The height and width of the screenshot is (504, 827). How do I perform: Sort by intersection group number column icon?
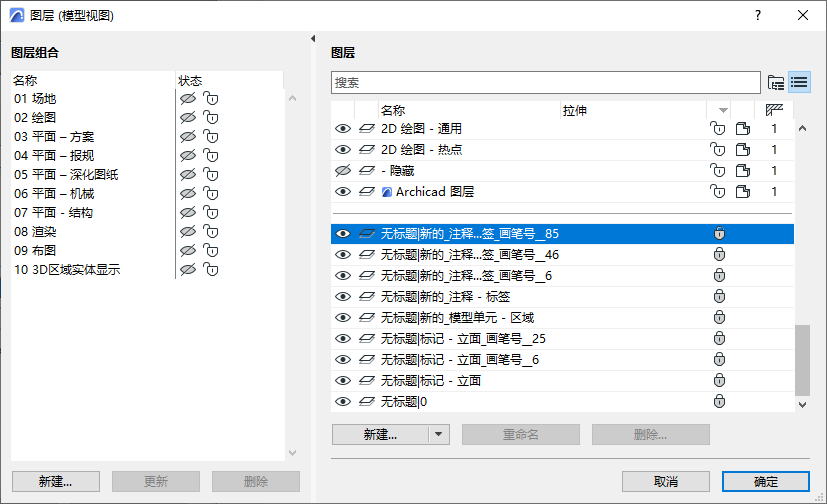point(774,110)
